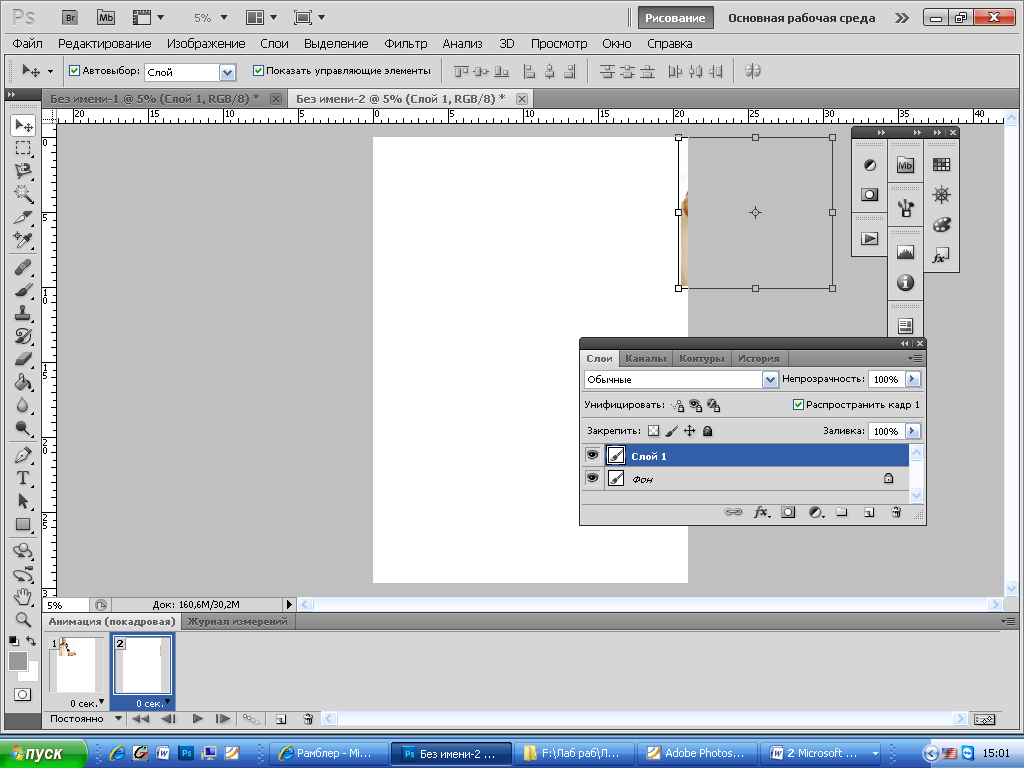Screen dimensions: 1024x768
Task: Select the Rectangular Marquee tool
Action: [x=23, y=148]
